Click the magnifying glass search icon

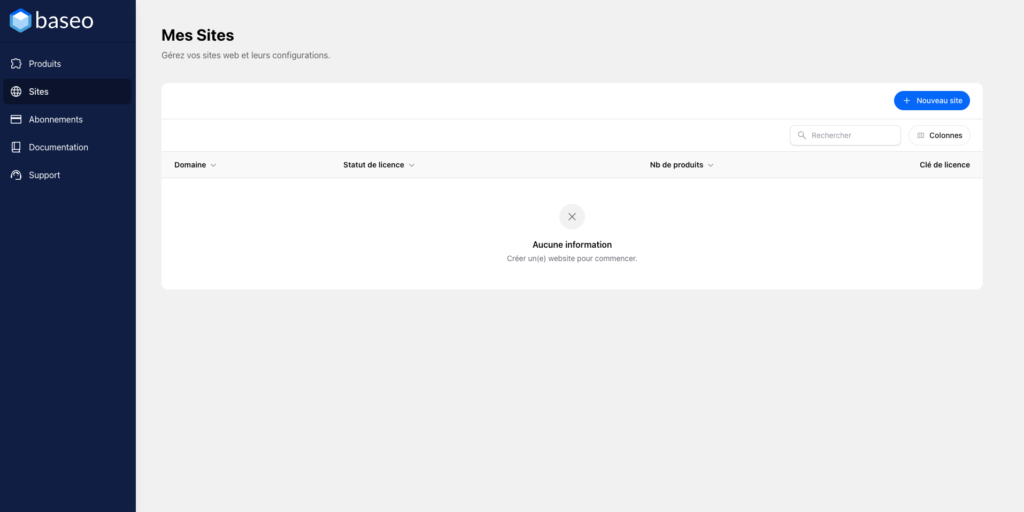coord(802,135)
